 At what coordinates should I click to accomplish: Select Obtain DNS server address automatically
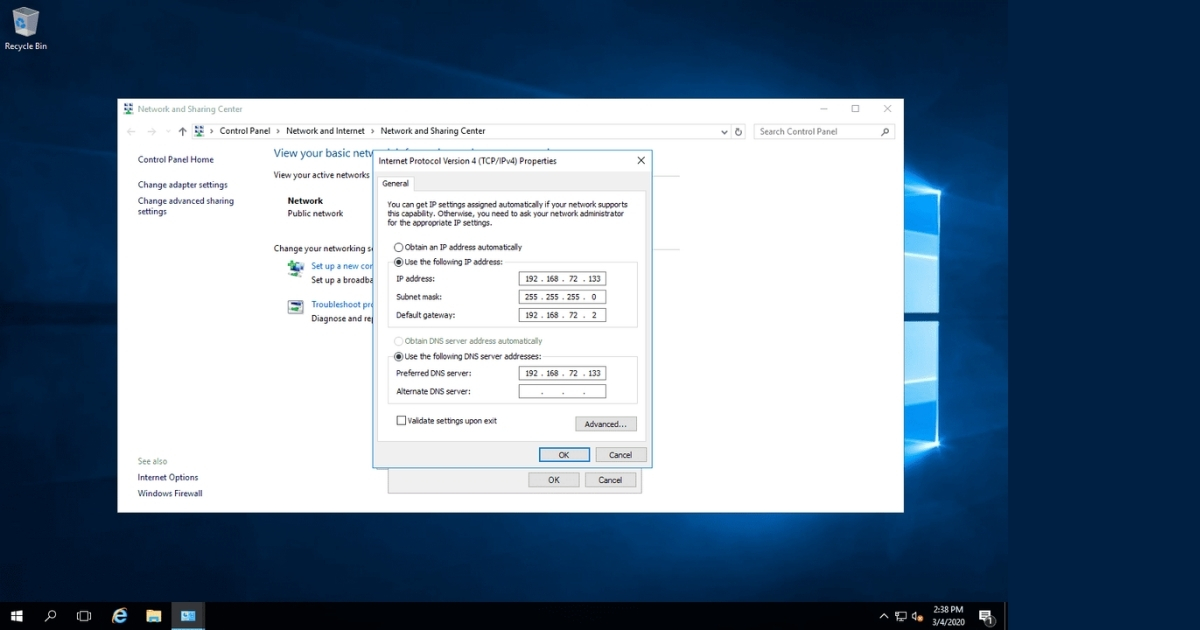398,340
